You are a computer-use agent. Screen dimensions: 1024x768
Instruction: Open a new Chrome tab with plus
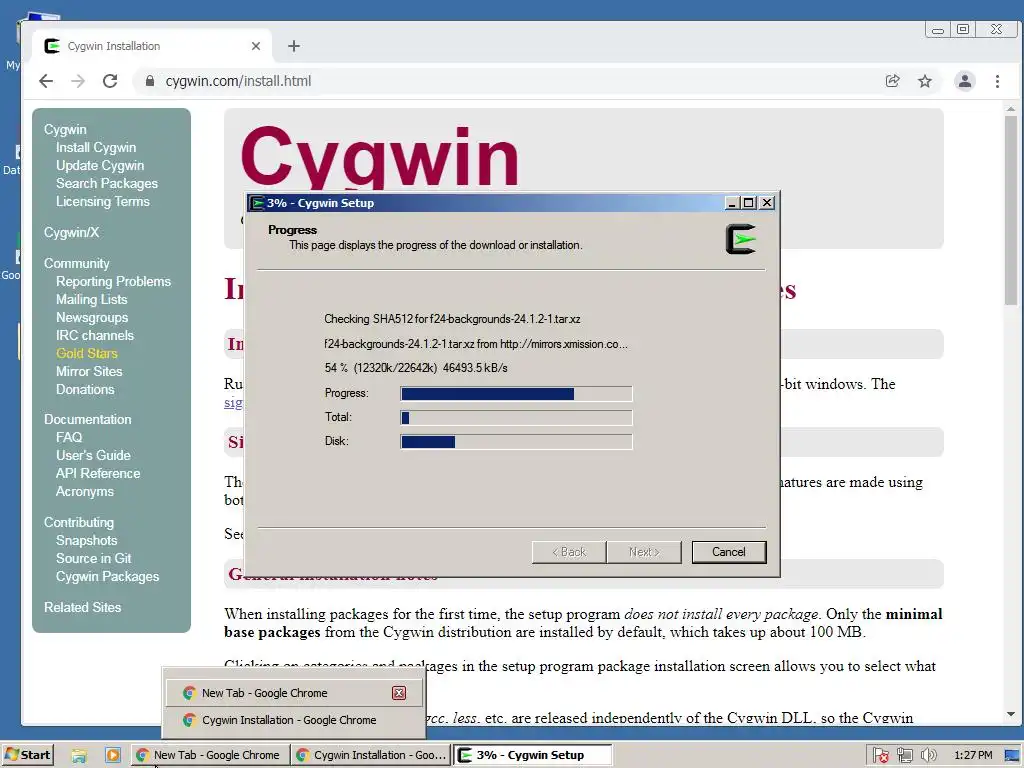(294, 46)
